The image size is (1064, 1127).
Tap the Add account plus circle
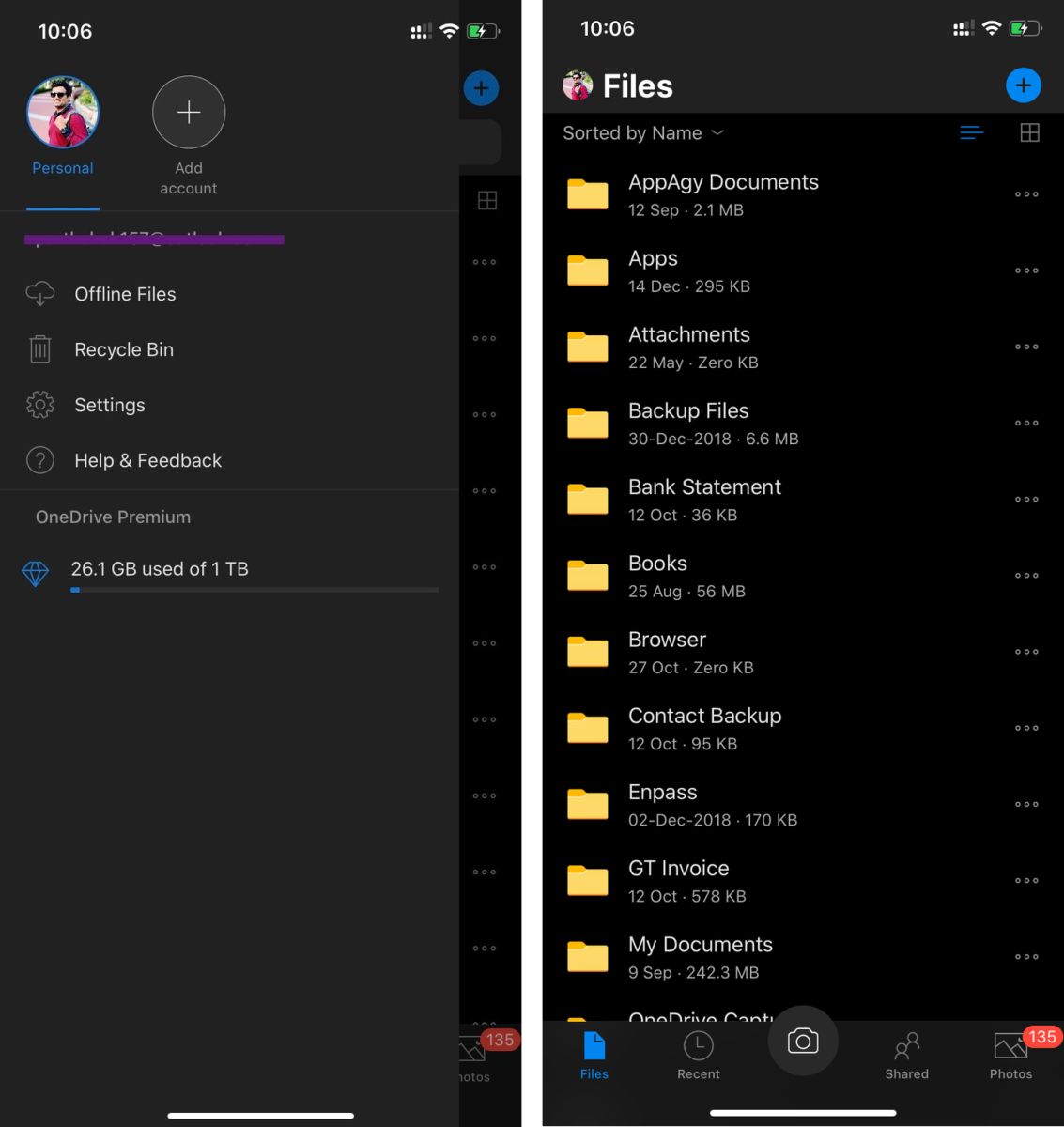189,112
